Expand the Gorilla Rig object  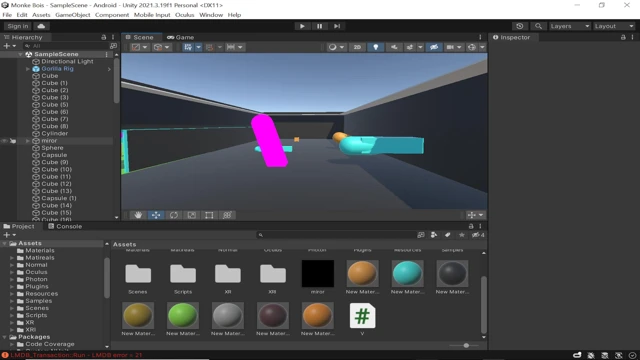coord(28,69)
